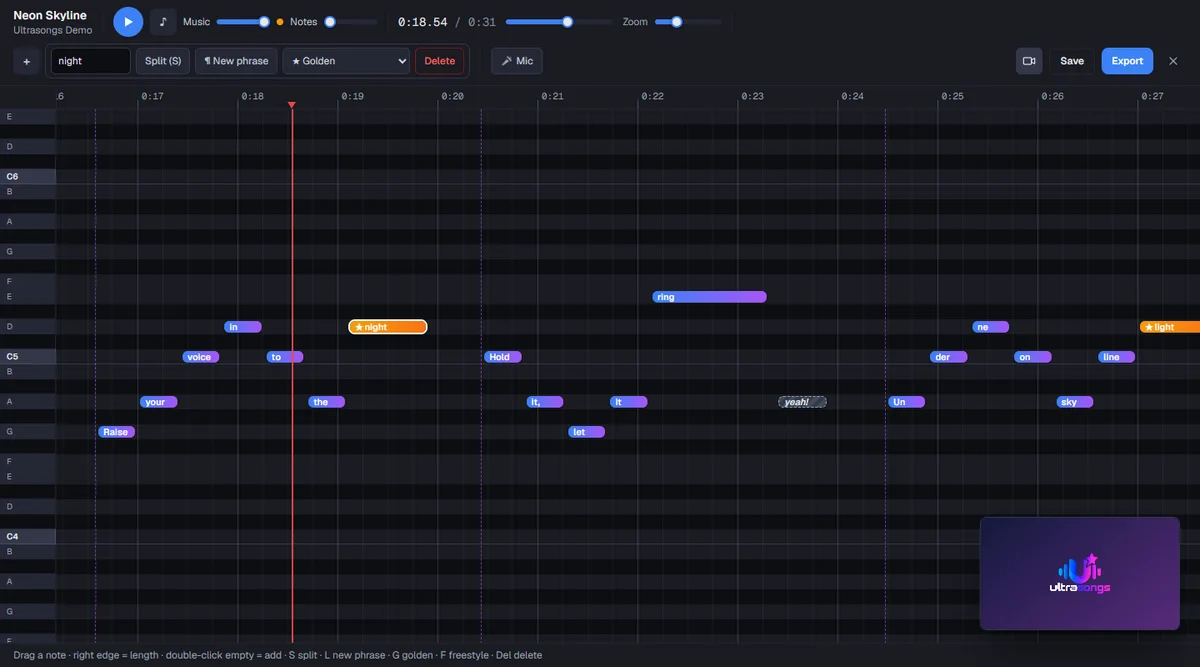This screenshot has width=1200, height=667.
Task: Open the Golden note type dropdown
Action: point(346,61)
